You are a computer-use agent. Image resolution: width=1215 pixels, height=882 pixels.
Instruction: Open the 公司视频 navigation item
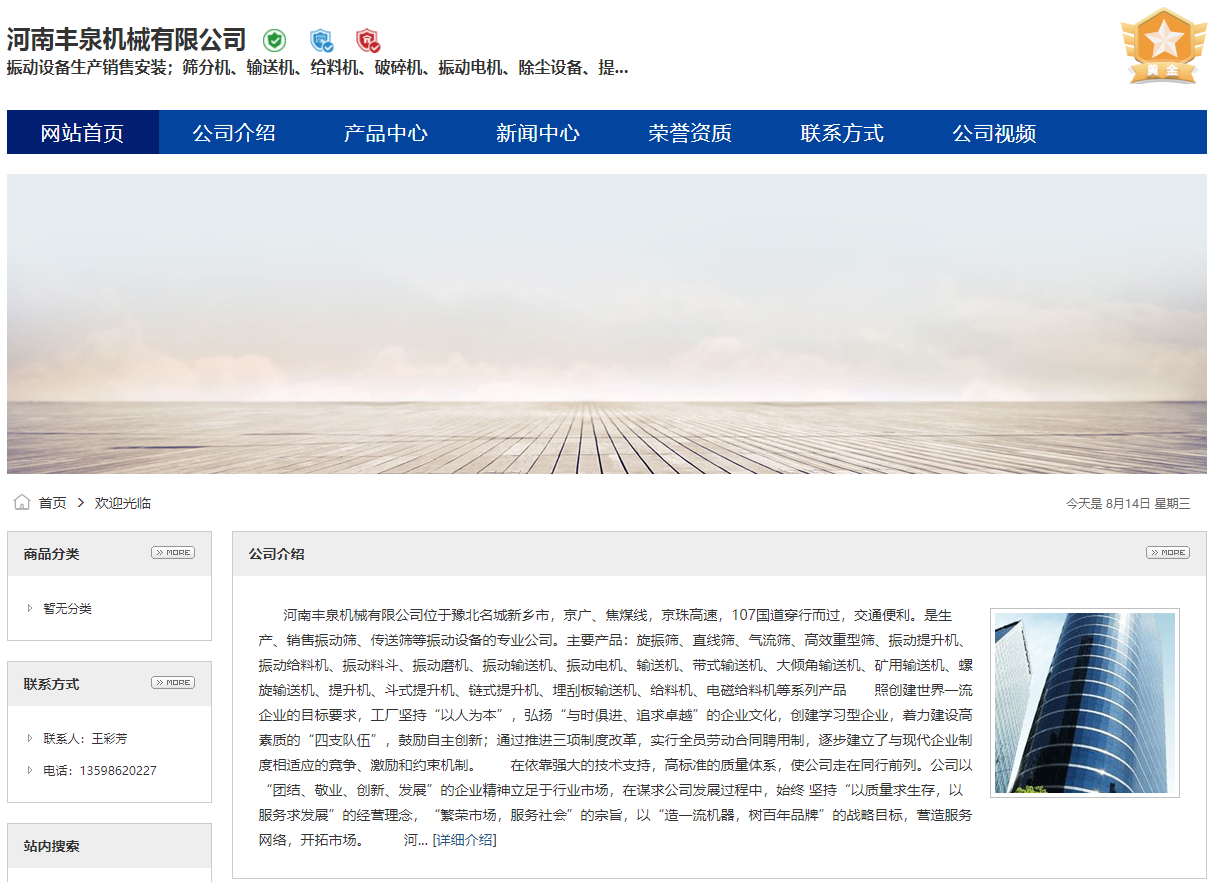[994, 133]
